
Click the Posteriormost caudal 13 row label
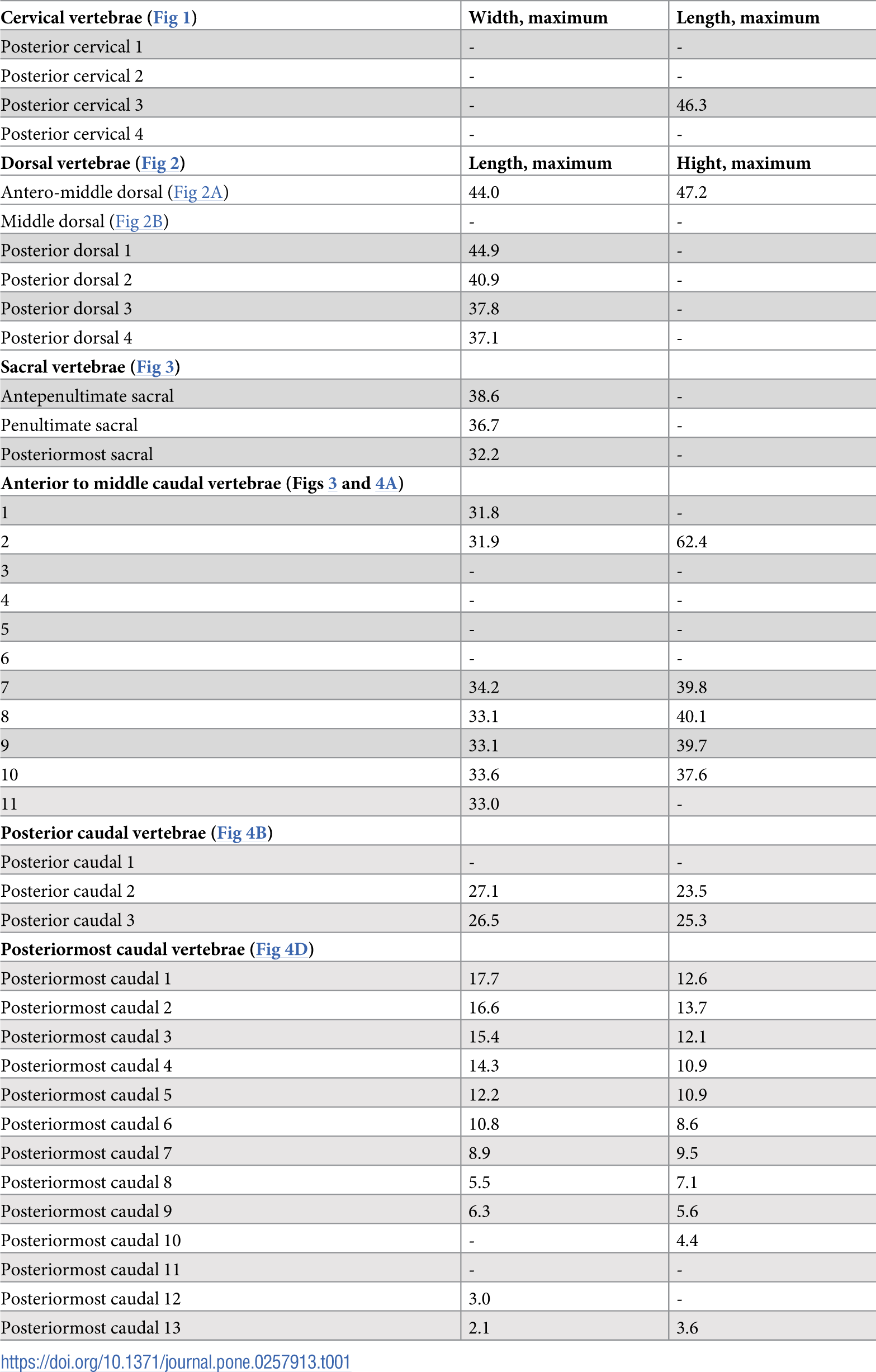tap(91, 1328)
